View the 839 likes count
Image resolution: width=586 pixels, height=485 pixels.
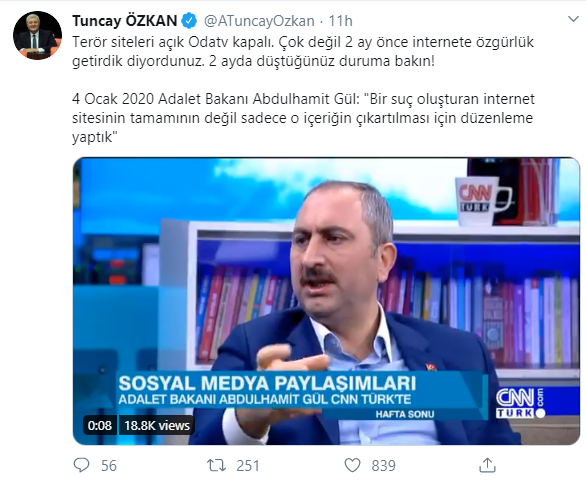(x=383, y=466)
